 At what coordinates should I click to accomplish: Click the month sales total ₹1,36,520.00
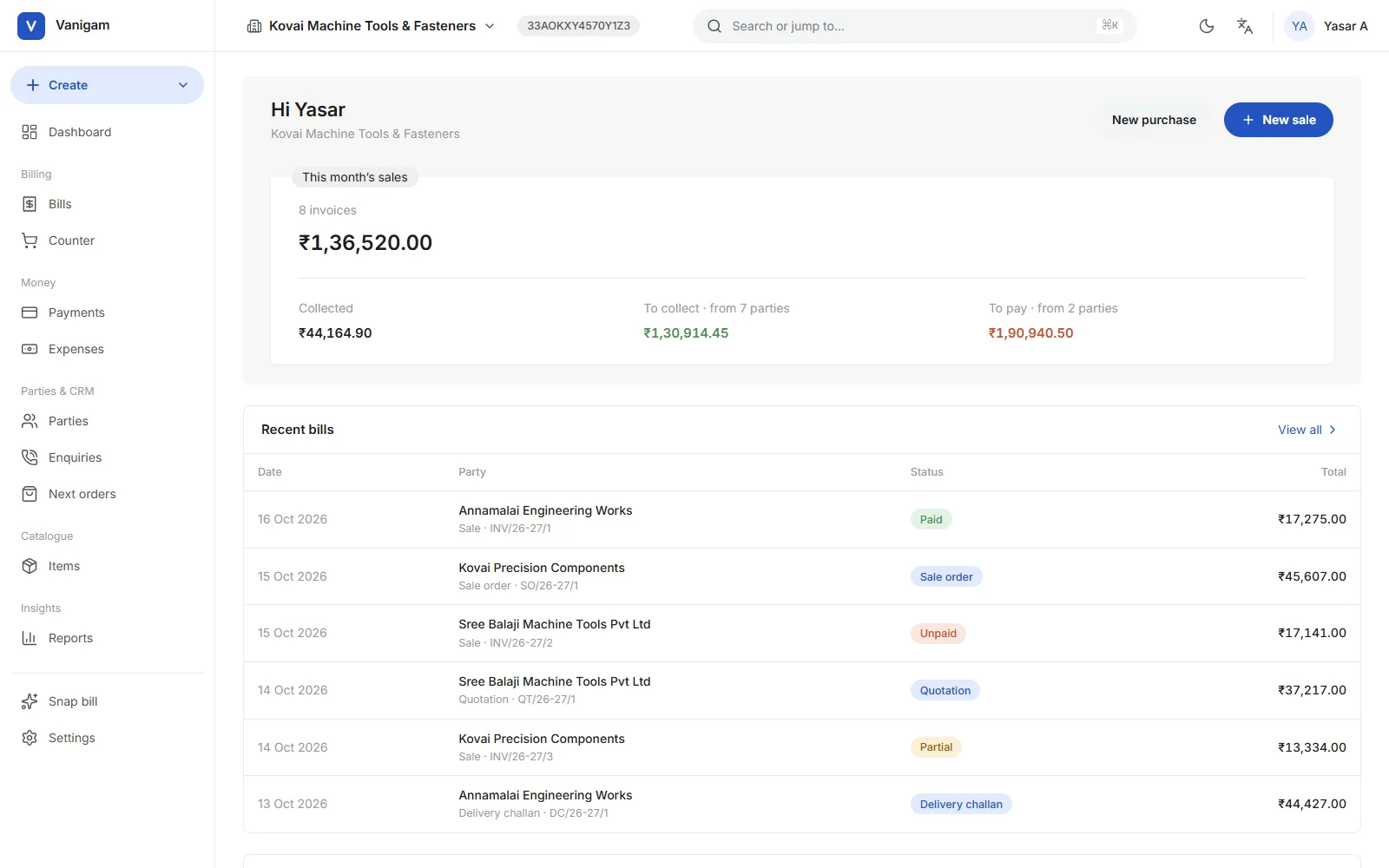point(365,243)
